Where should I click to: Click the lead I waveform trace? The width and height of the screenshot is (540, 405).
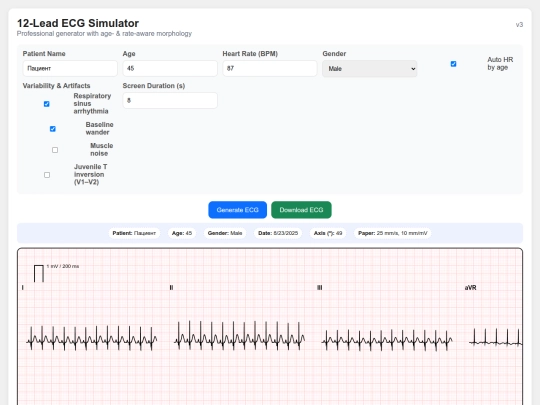[x=92, y=338]
